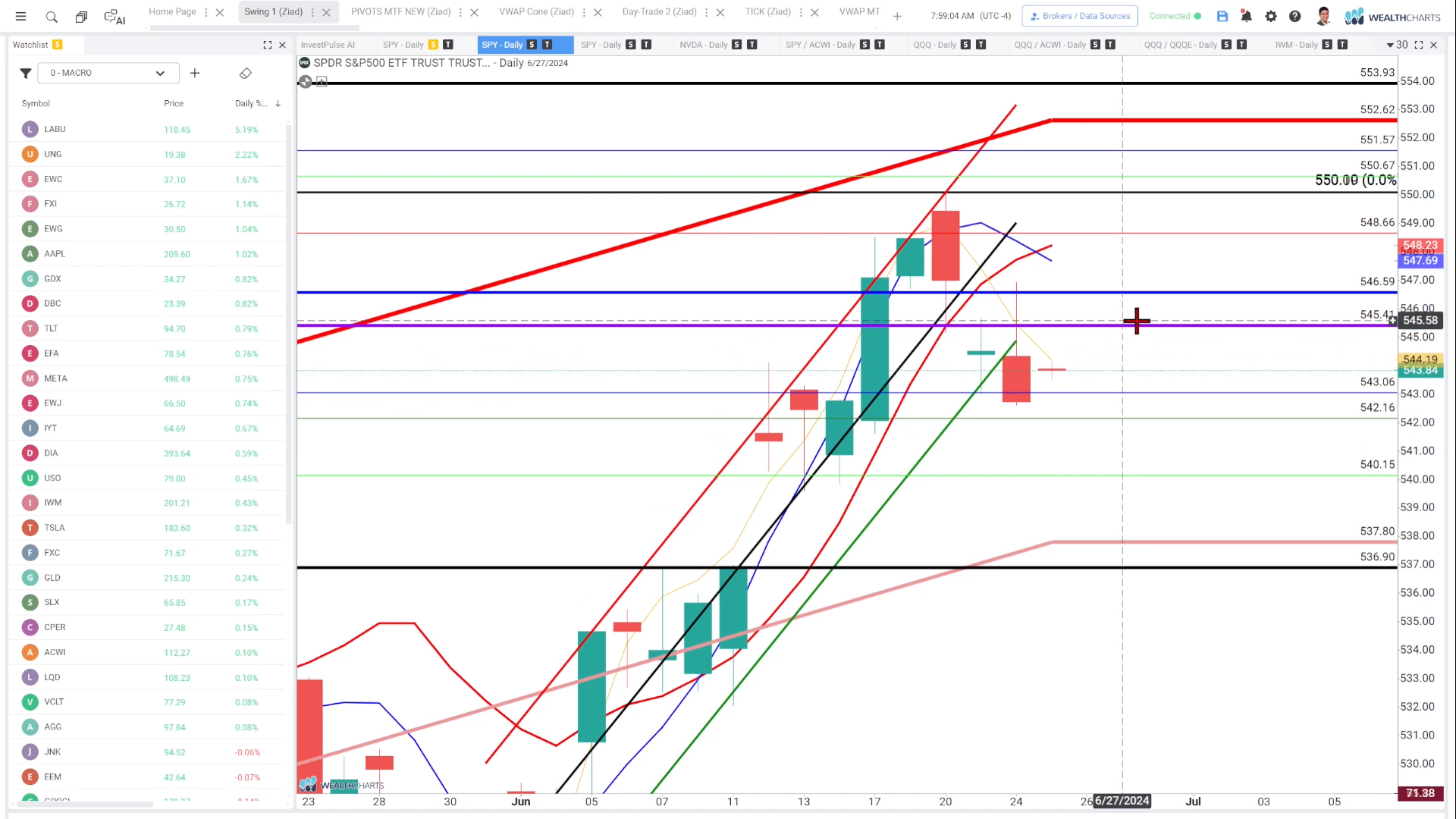Sort watchlist by Price header
The image size is (1456, 819).
(x=174, y=103)
